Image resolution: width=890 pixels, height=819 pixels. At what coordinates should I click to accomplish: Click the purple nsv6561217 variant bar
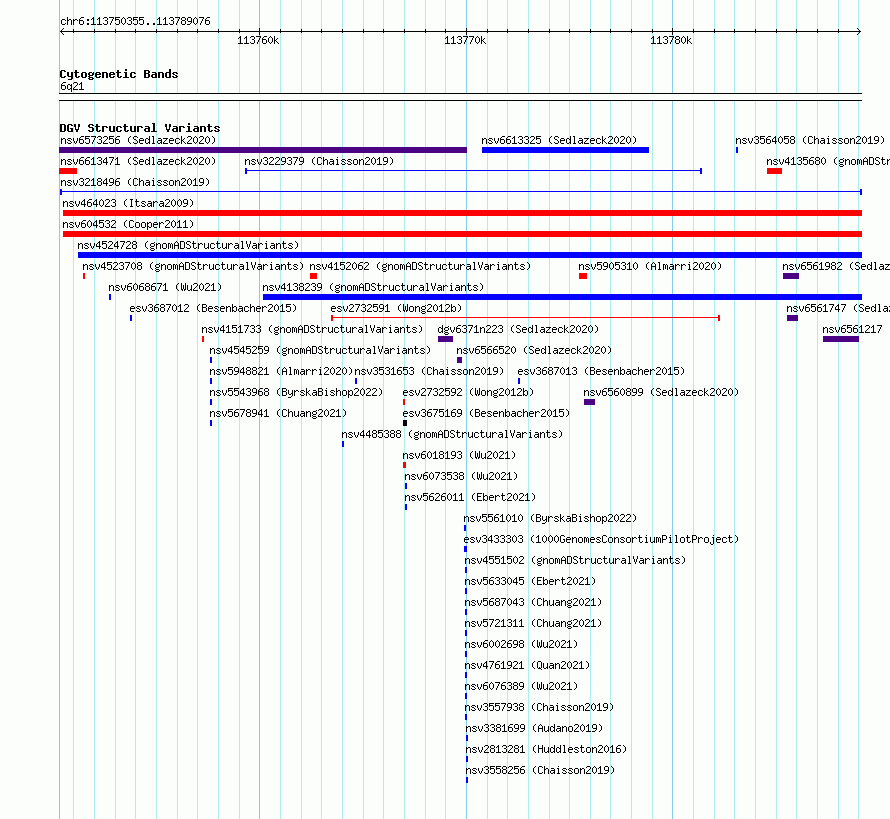(x=841, y=339)
